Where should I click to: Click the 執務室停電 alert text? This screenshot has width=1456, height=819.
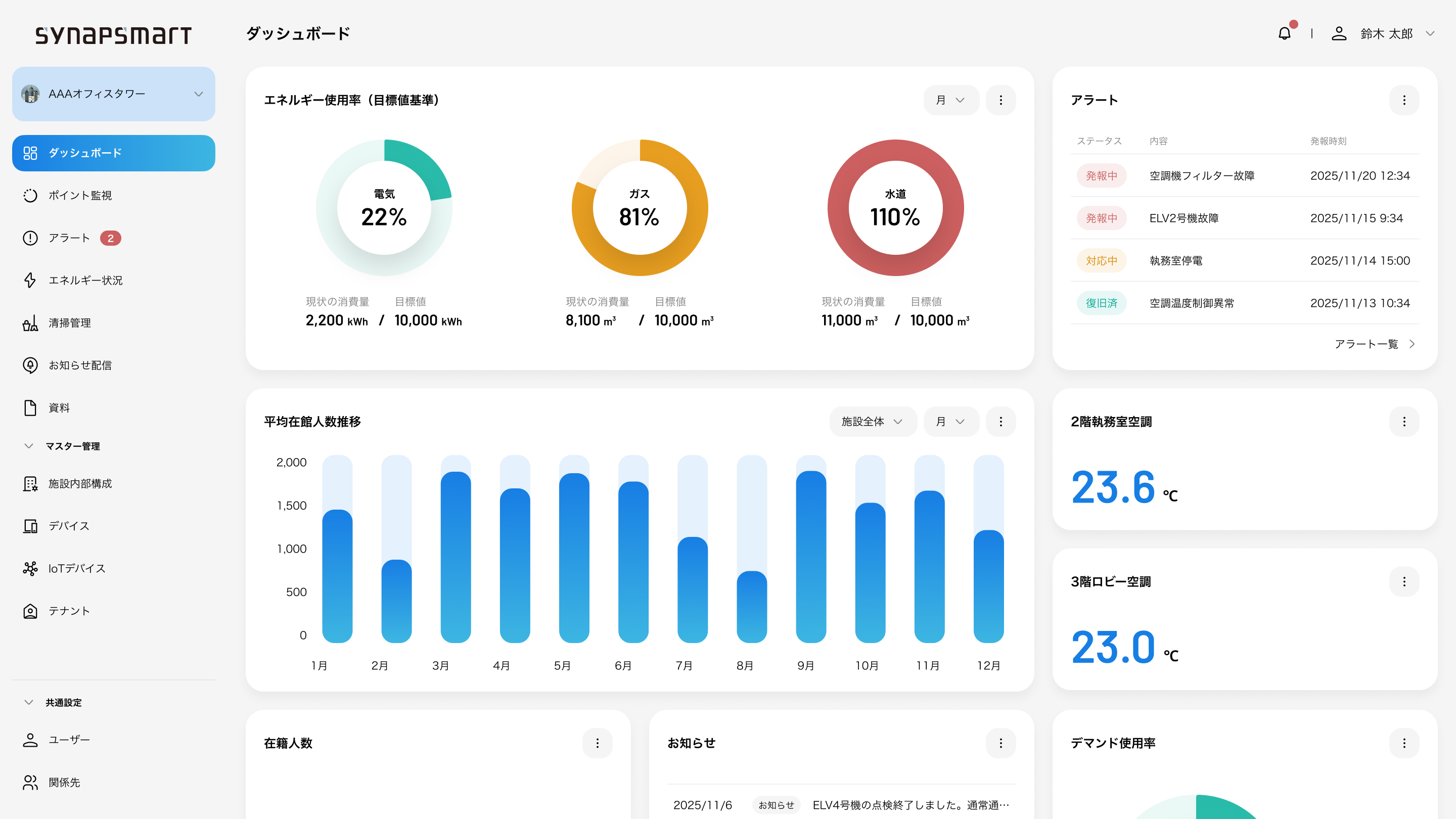pyautogui.click(x=1175, y=260)
